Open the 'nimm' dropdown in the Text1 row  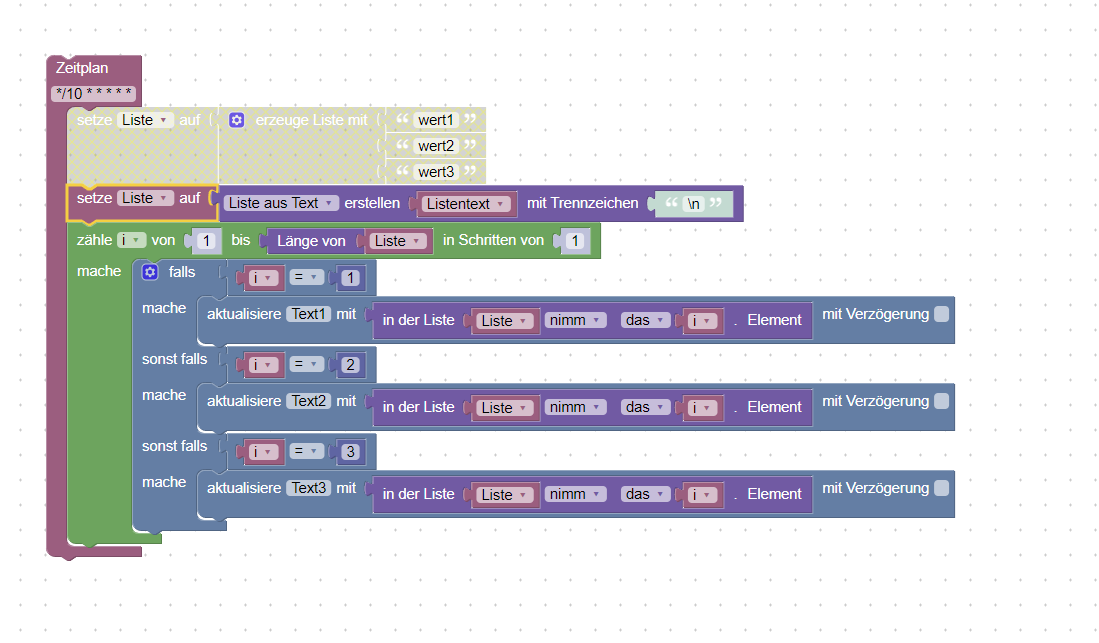[x=575, y=320]
